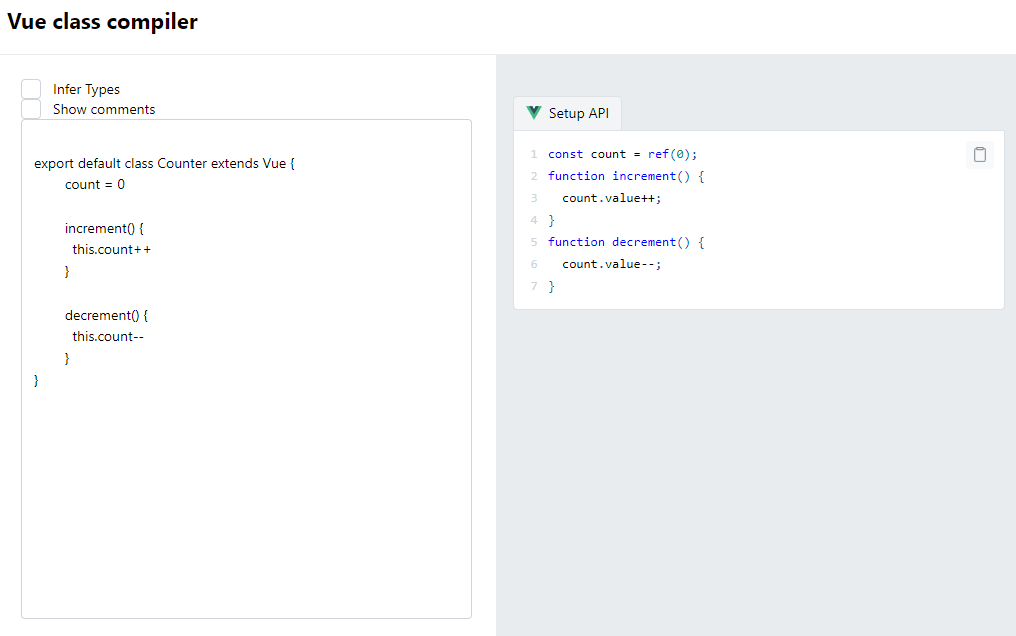Toggle the Show comments checkbox

(x=31, y=109)
